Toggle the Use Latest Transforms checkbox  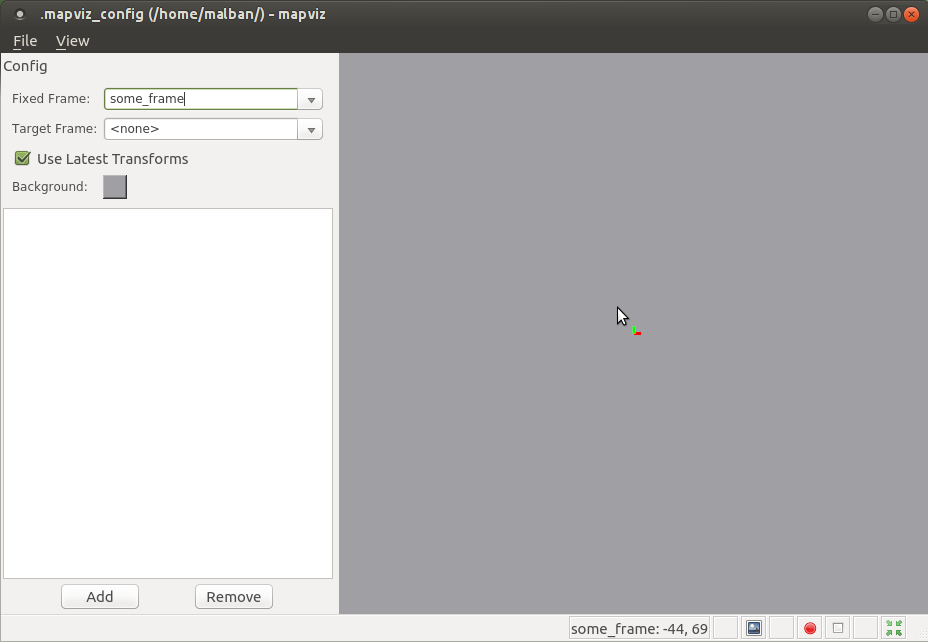(22, 158)
